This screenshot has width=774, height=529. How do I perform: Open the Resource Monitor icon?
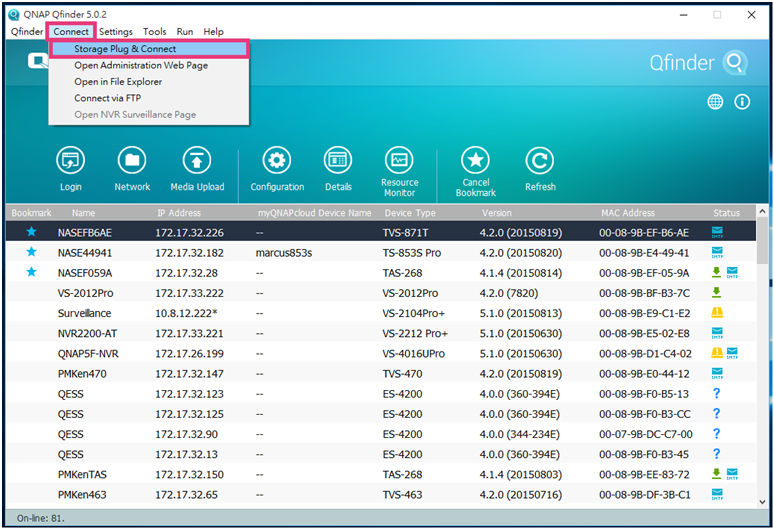coord(399,161)
